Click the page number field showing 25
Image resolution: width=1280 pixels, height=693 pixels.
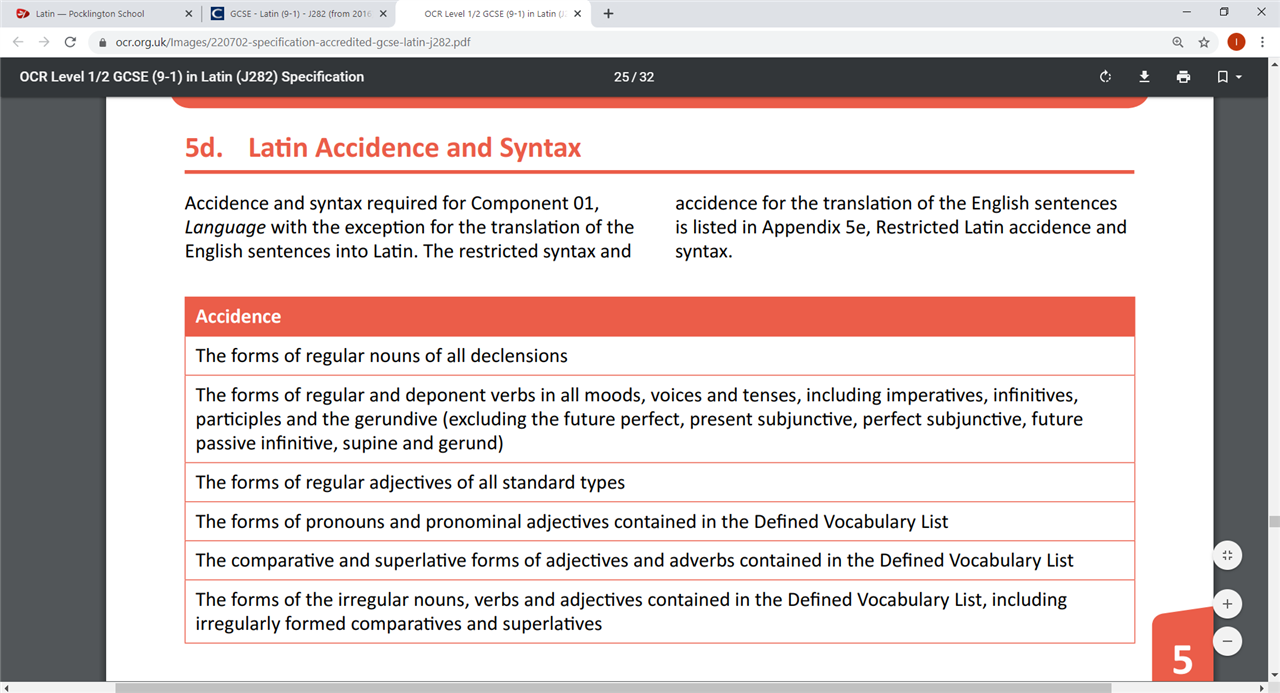coord(621,77)
